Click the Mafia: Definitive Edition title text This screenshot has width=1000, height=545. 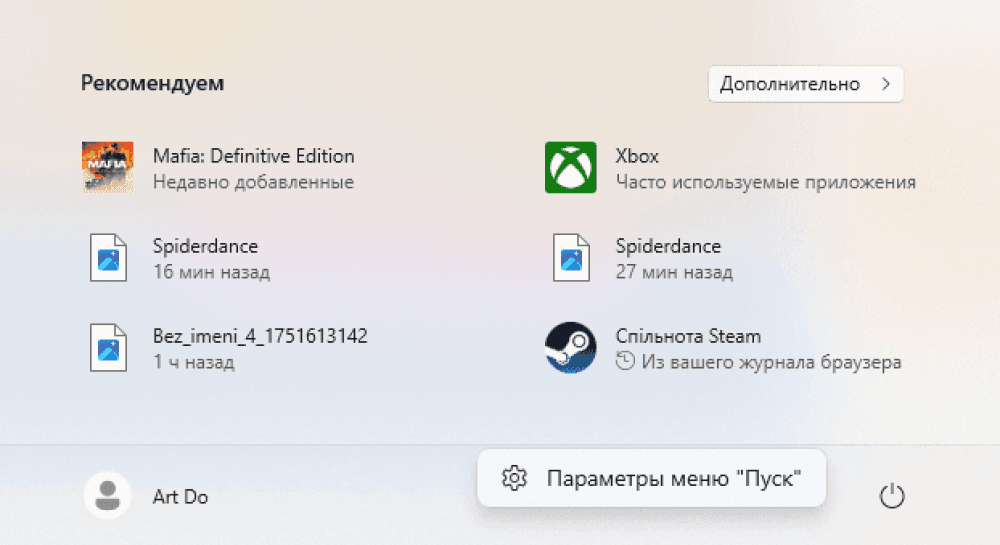pyautogui.click(x=253, y=156)
